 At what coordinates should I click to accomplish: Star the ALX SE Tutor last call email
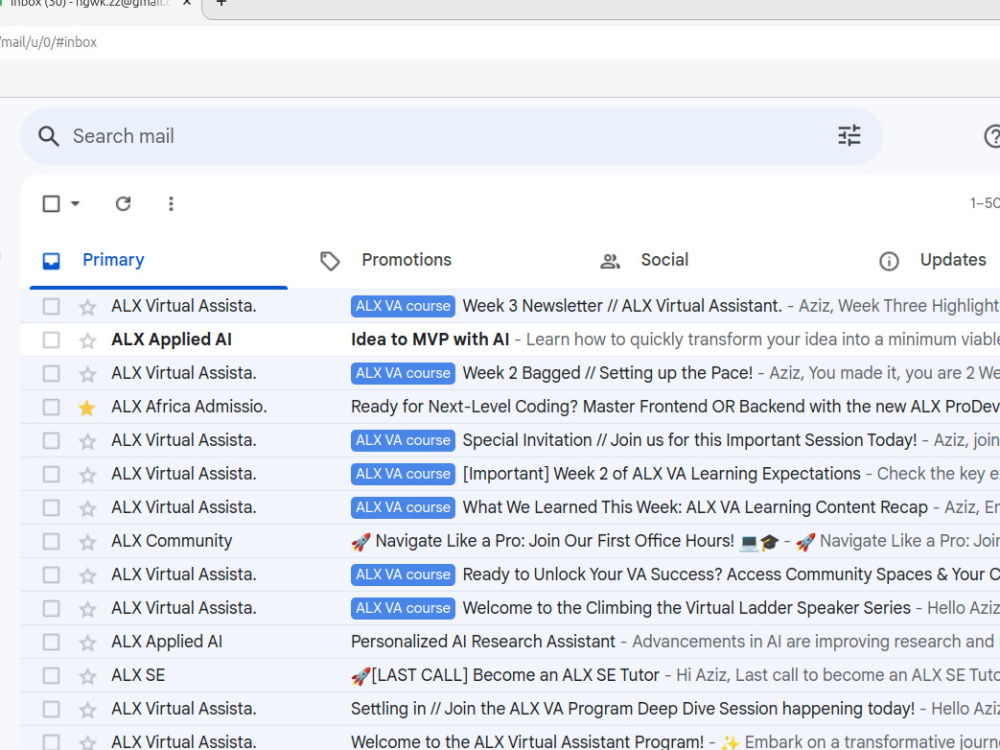click(x=87, y=676)
